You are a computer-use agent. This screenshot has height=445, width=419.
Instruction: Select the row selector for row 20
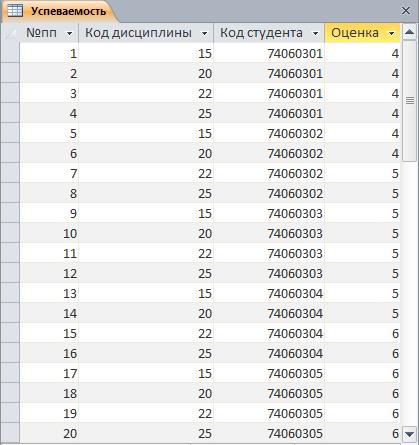10,433
